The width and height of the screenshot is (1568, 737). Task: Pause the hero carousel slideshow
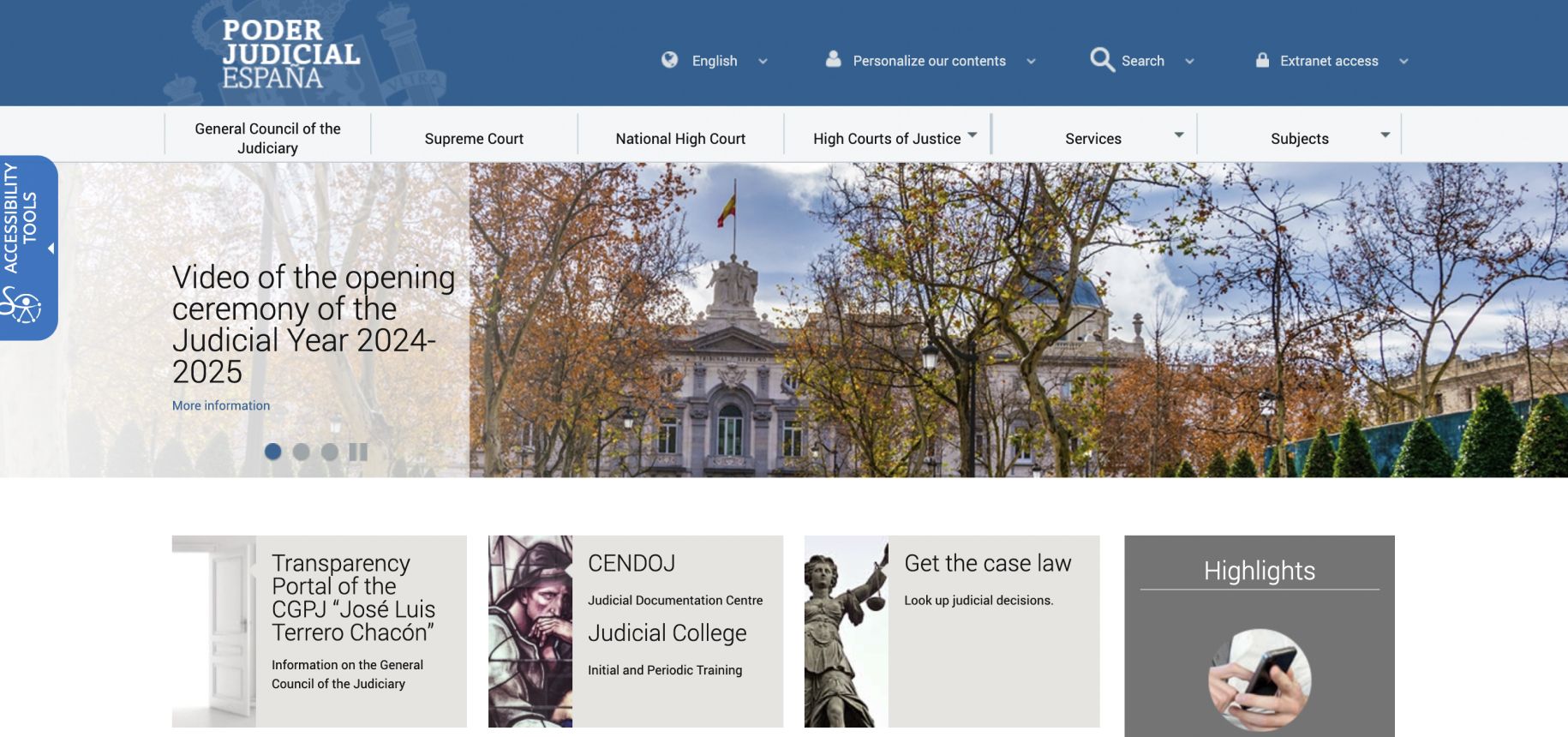(358, 452)
